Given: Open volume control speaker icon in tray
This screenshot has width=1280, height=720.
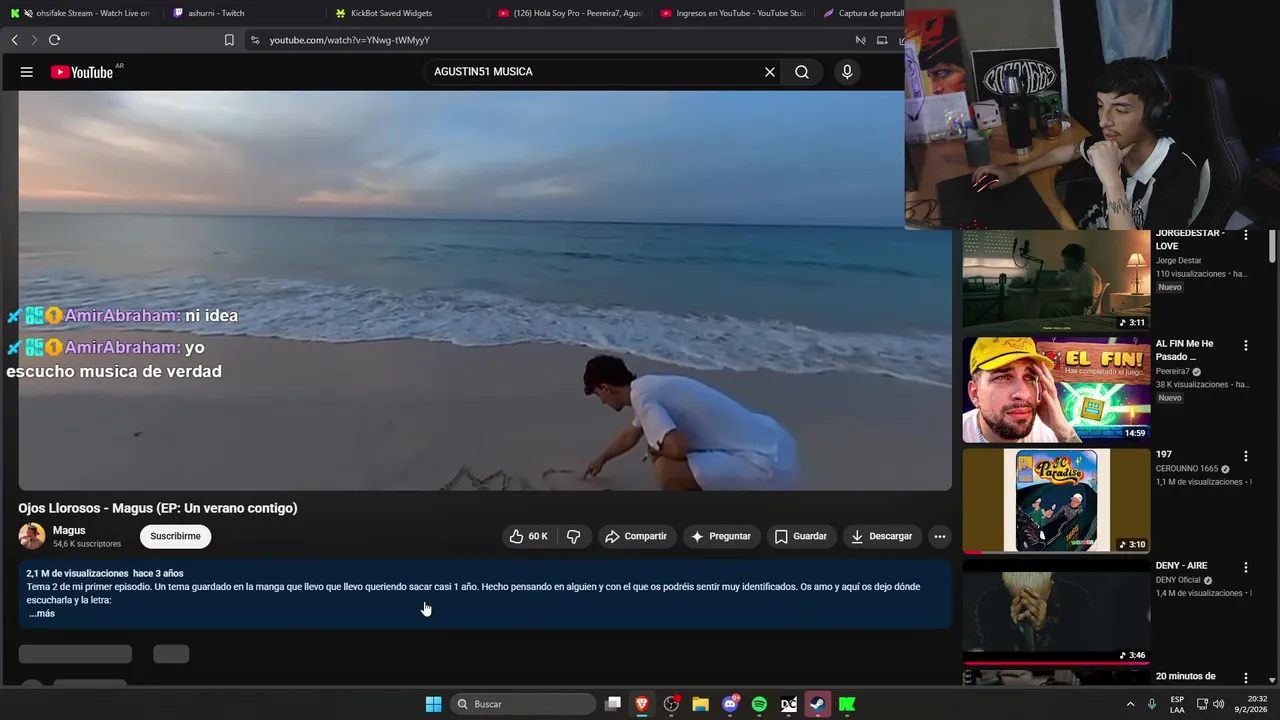Looking at the screenshot, I should 1218,704.
